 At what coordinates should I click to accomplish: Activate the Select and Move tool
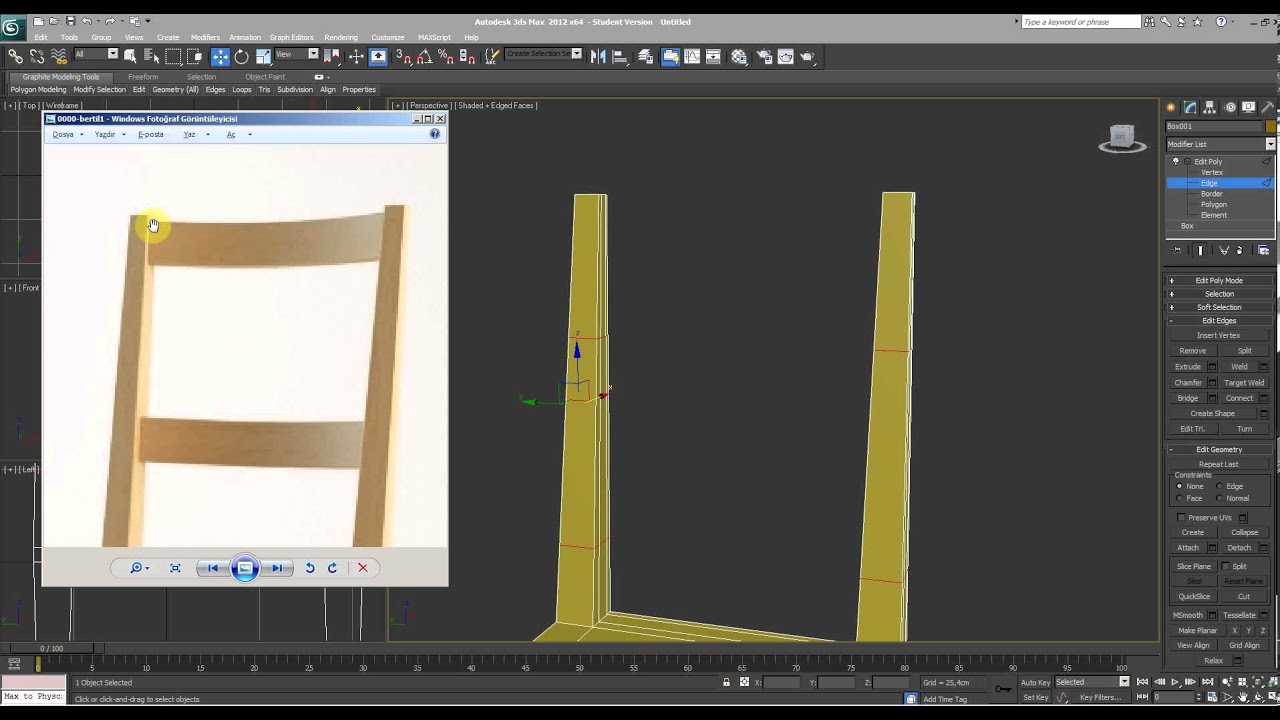coord(220,56)
